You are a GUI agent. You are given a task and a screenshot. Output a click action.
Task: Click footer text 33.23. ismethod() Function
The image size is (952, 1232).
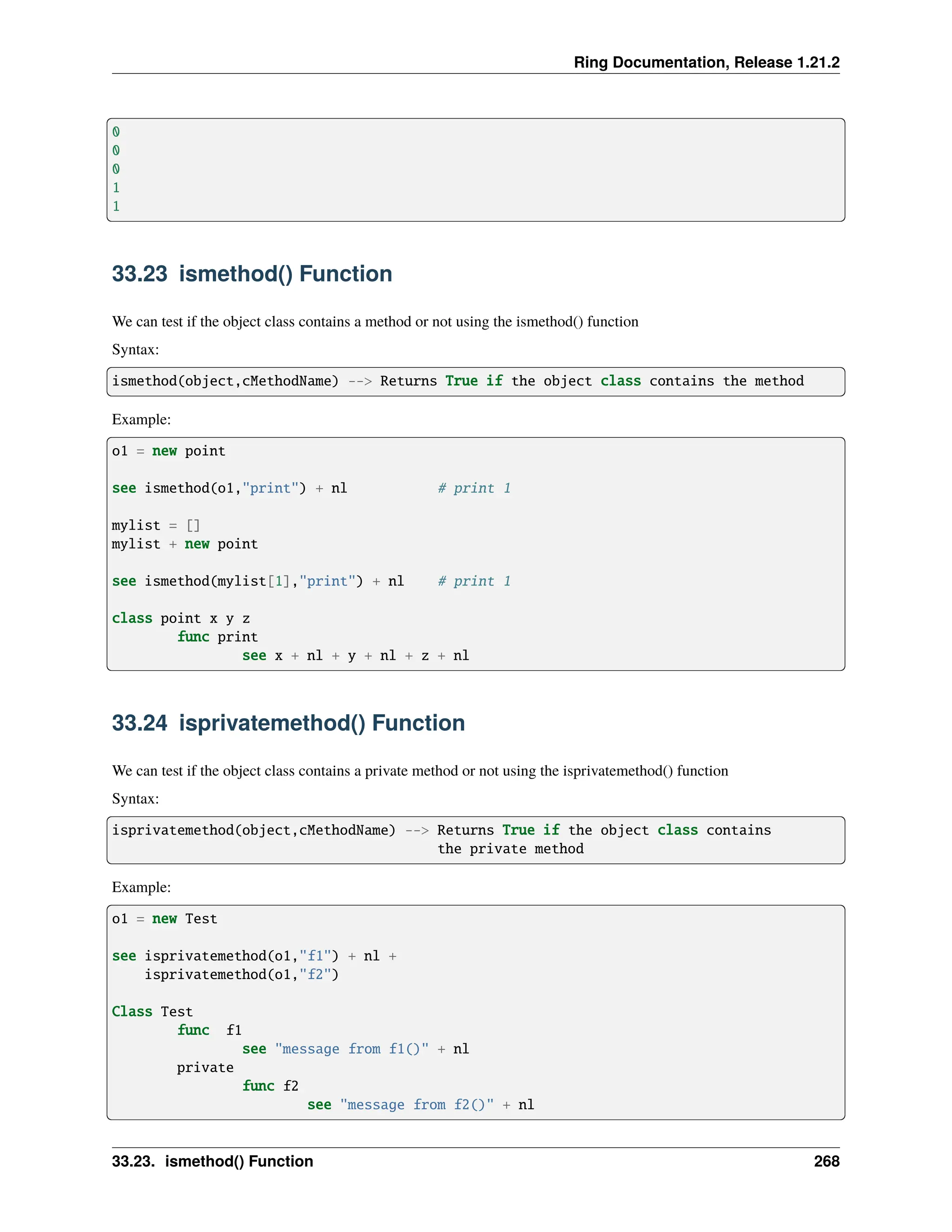click(x=212, y=1161)
